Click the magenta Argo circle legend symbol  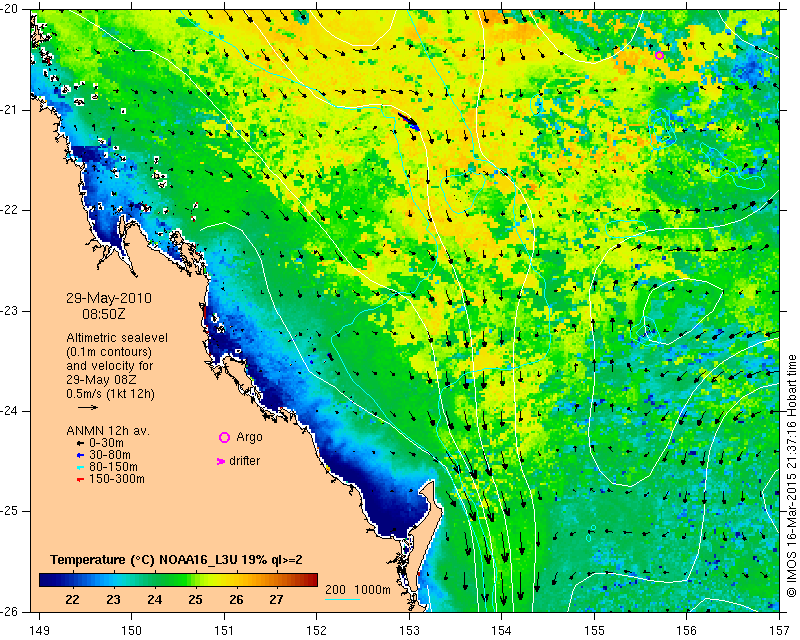tap(224, 437)
